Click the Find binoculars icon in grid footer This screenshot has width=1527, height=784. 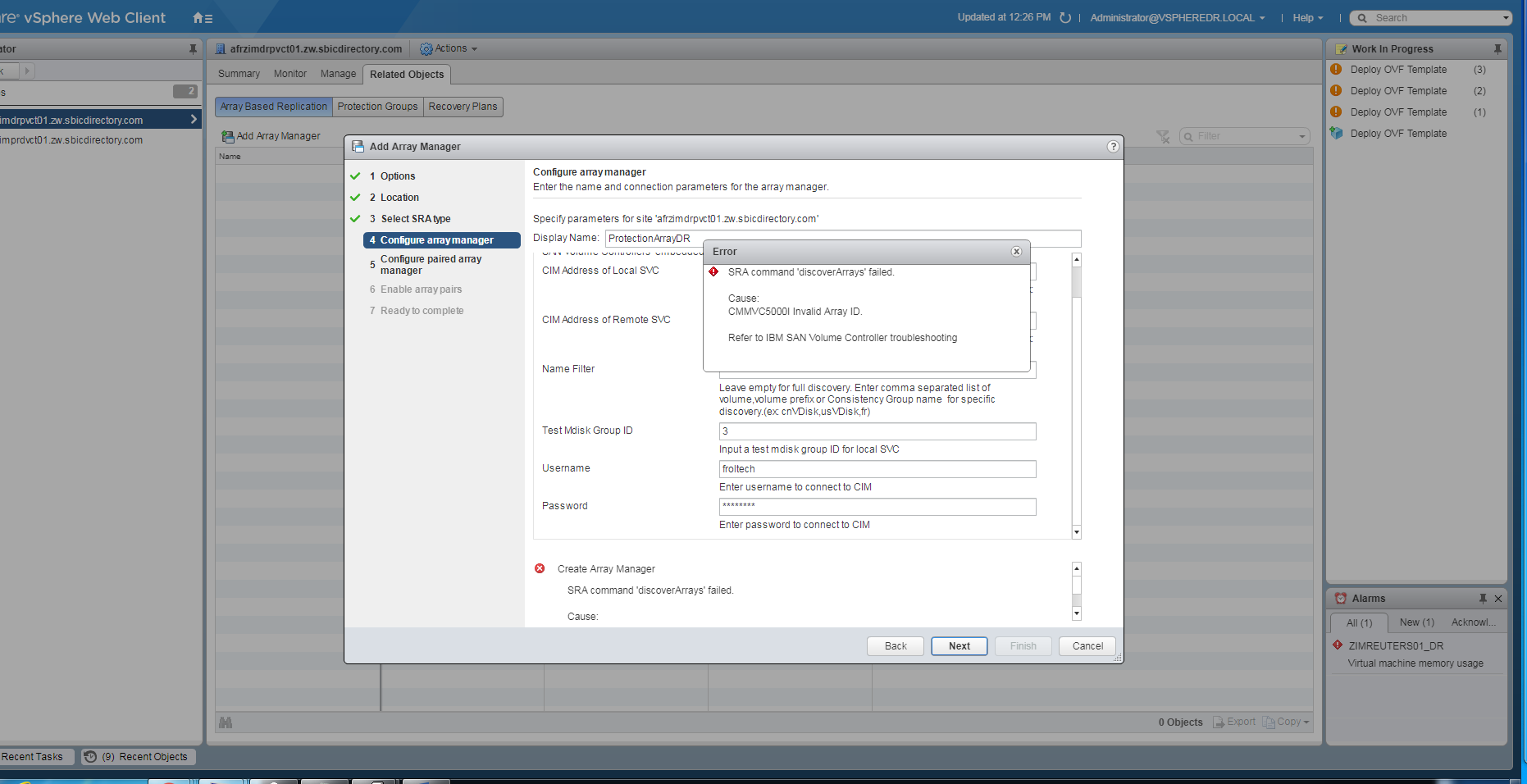pos(226,722)
